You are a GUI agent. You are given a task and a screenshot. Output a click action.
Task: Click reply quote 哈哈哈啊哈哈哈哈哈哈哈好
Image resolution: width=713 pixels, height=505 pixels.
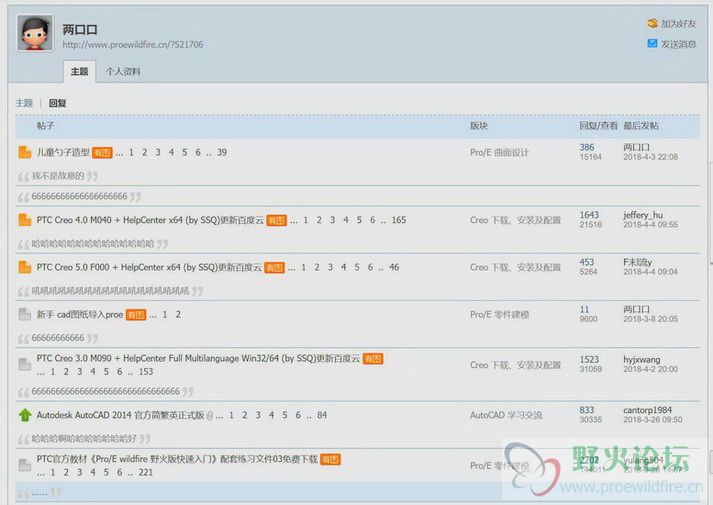84,439
